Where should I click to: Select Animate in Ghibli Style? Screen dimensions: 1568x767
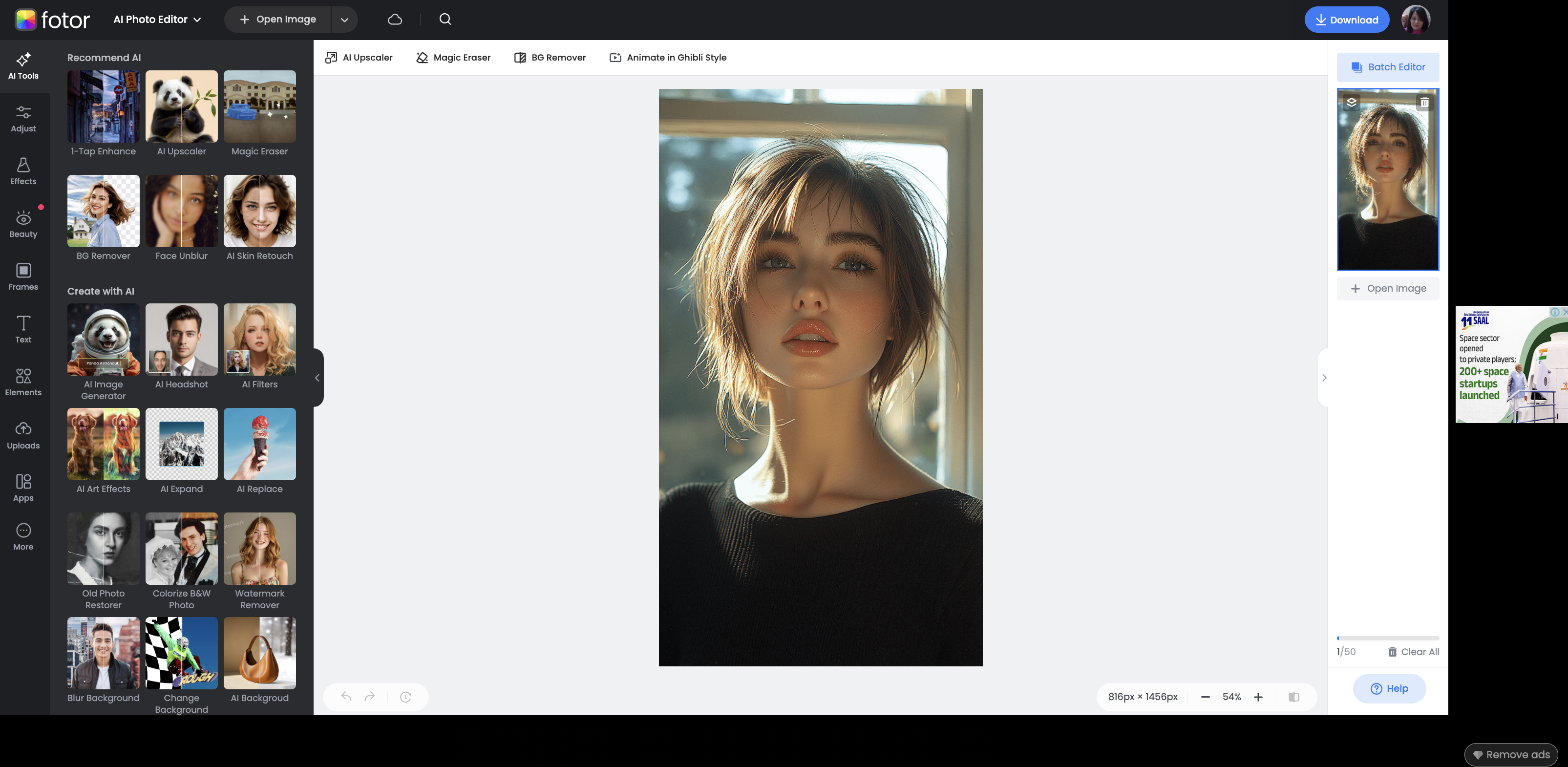[668, 57]
